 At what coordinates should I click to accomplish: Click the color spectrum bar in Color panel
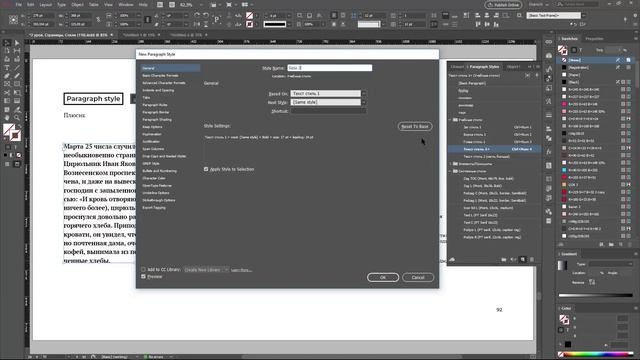(598, 354)
